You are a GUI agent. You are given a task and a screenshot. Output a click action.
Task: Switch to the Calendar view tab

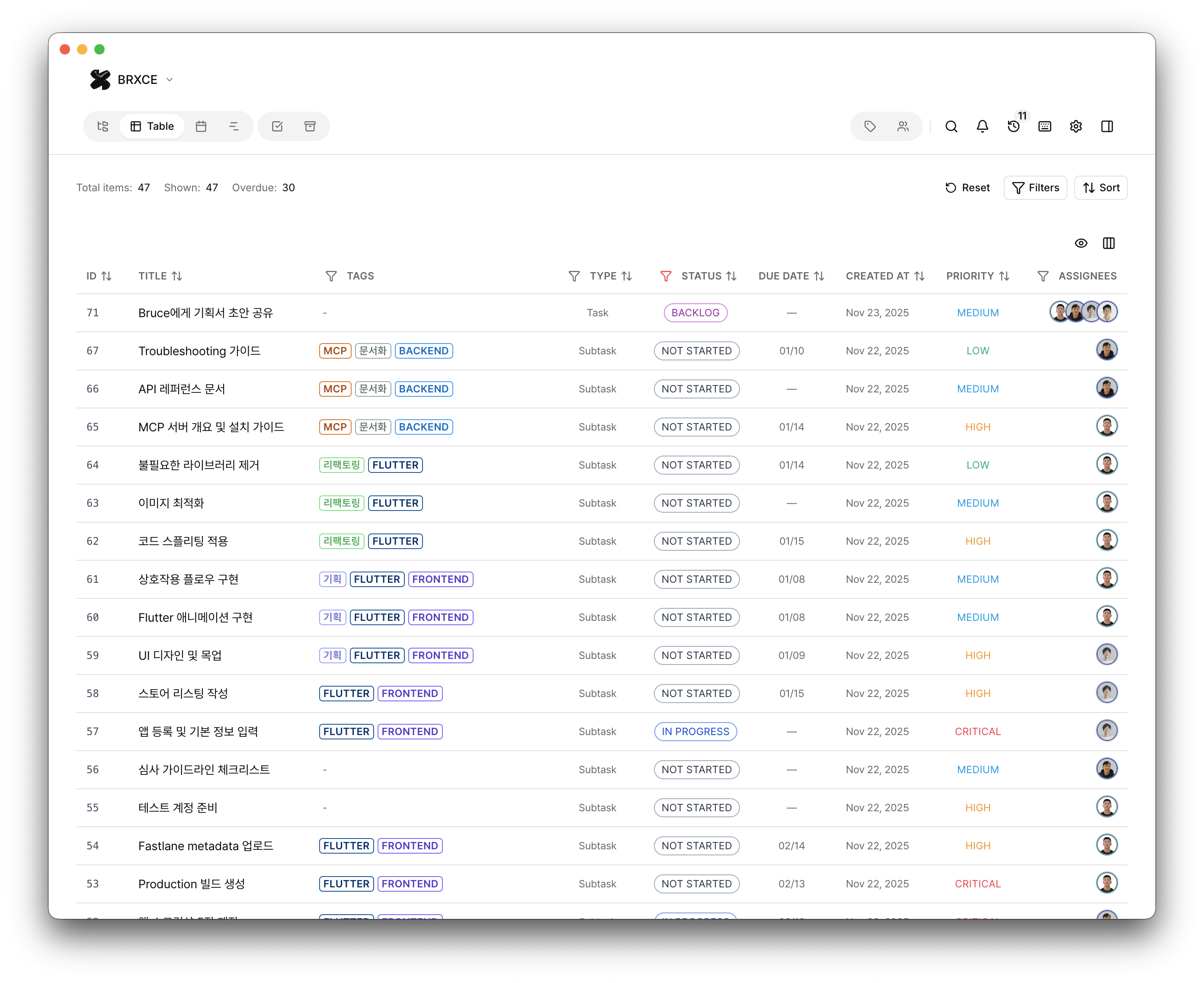[x=201, y=126]
